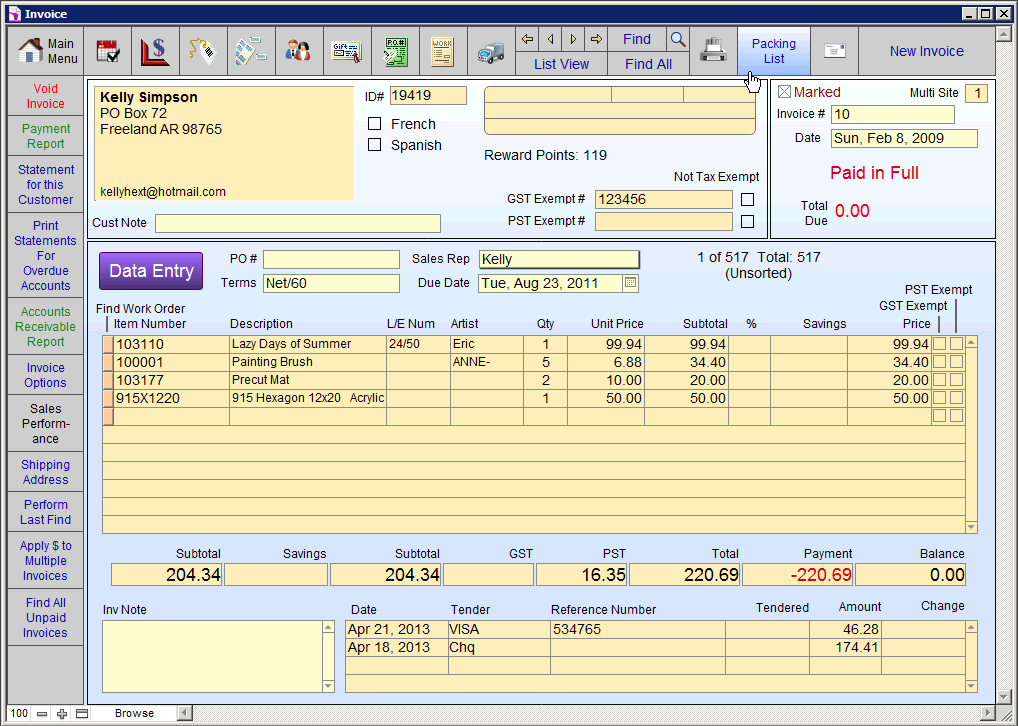Open the Terms Net/60 field

tap(331, 283)
